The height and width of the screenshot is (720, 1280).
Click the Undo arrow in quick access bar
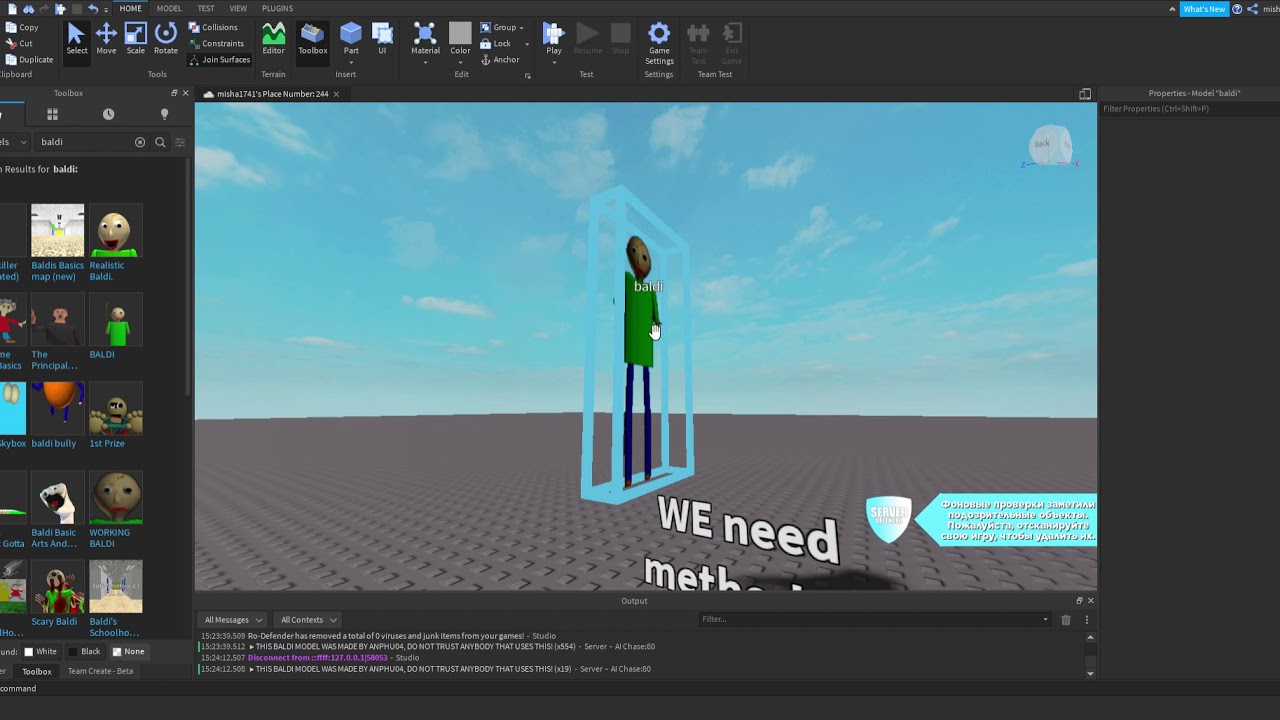coord(93,8)
